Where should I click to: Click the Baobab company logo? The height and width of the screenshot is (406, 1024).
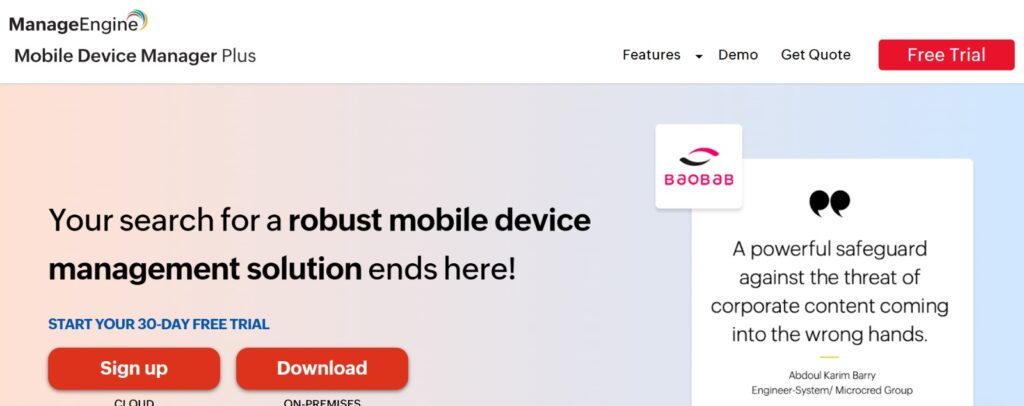coord(699,166)
